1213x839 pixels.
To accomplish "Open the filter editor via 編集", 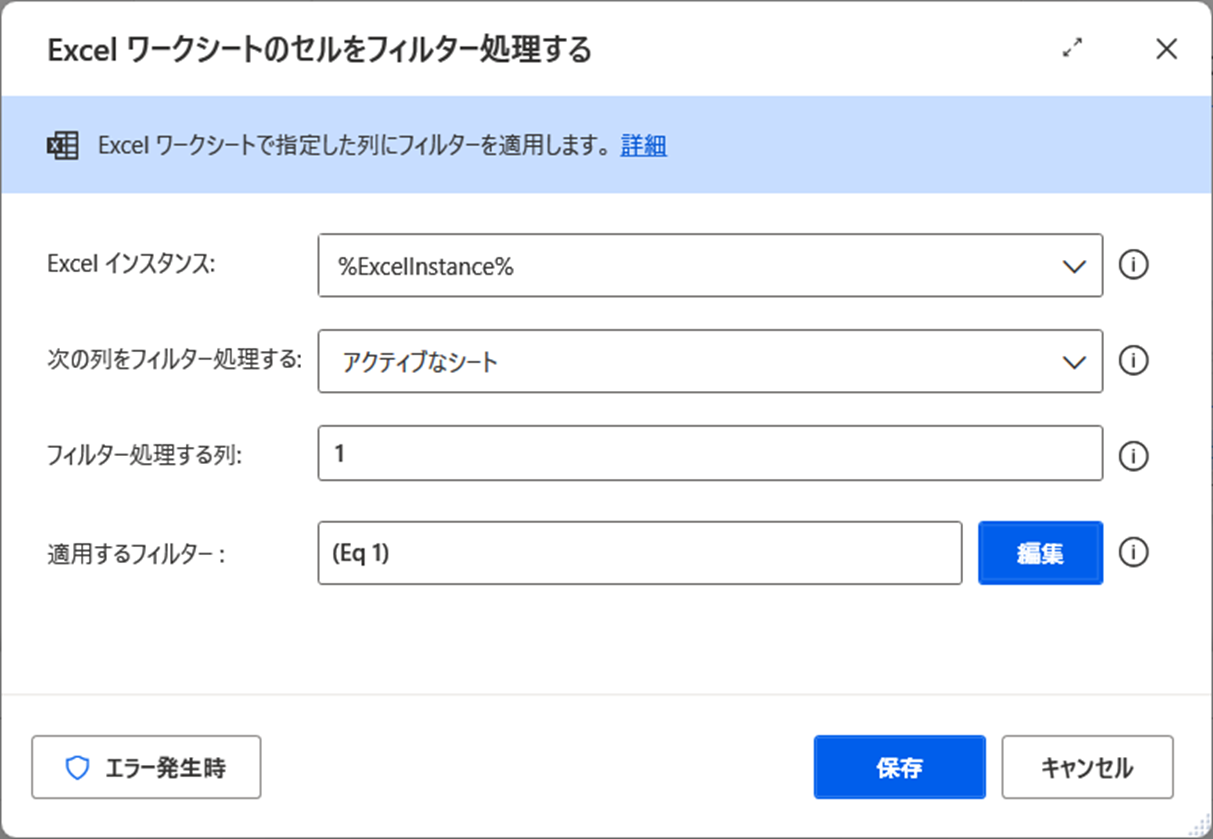I will 1040,552.
